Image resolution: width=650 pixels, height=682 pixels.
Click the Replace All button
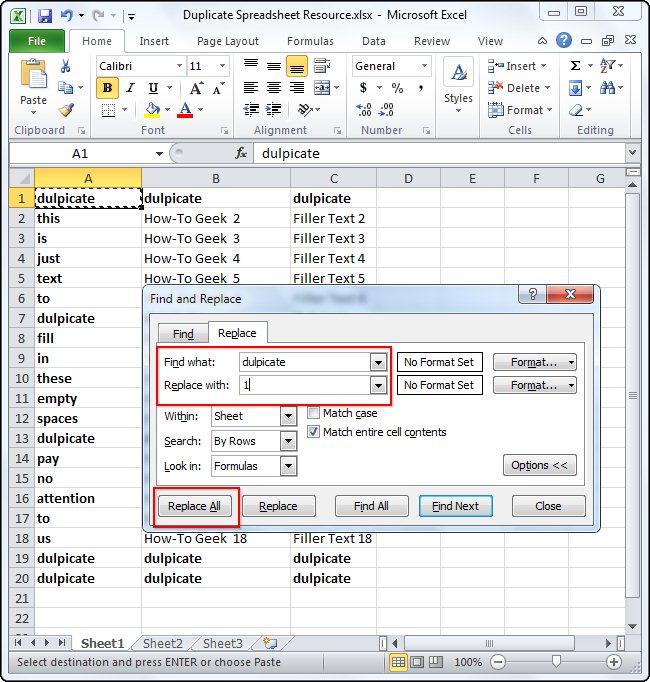pyautogui.click(x=194, y=506)
